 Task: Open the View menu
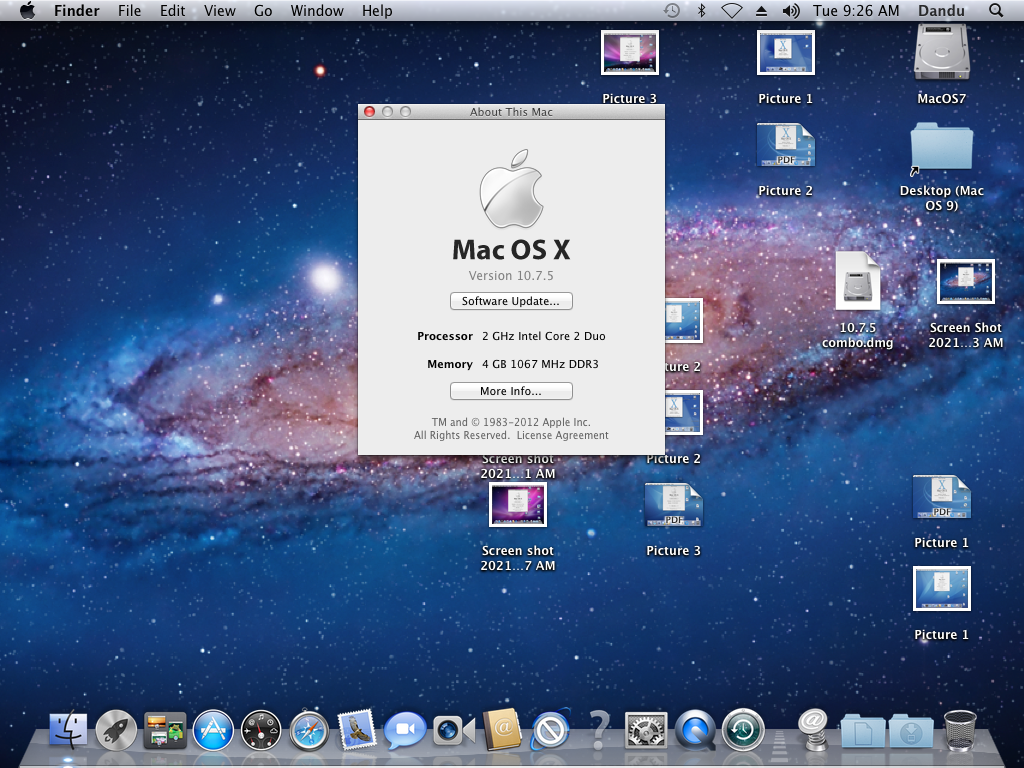[x=219, y=10]
